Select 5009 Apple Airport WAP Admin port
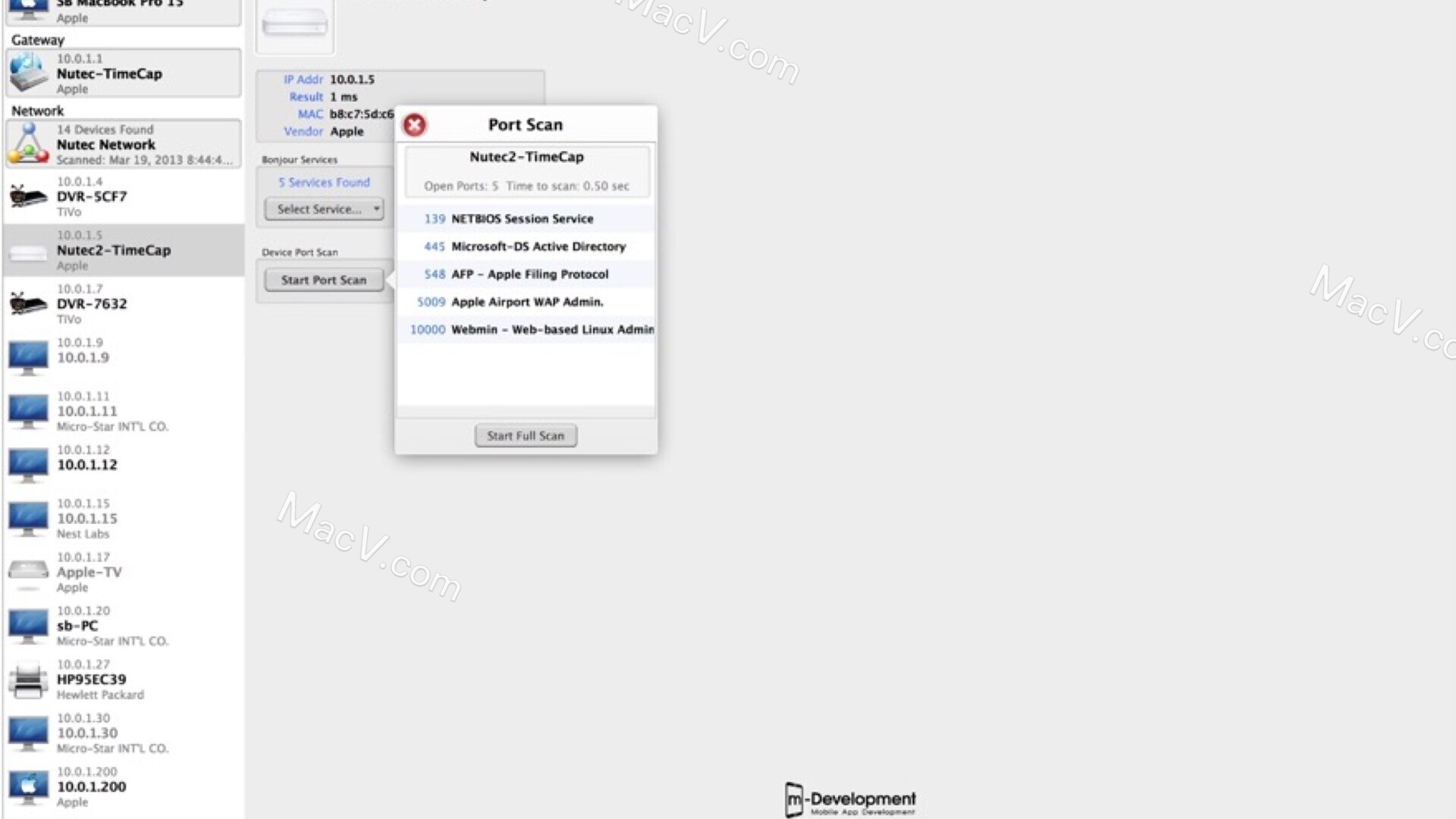Viewport: 1456px width, 819px height. [x=528, y=301]
